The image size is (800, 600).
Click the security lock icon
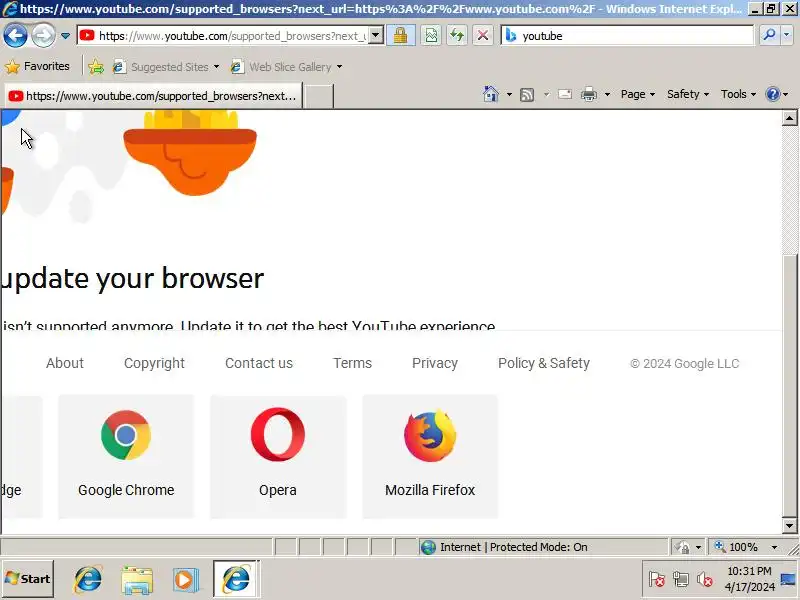tap(401, 35)
